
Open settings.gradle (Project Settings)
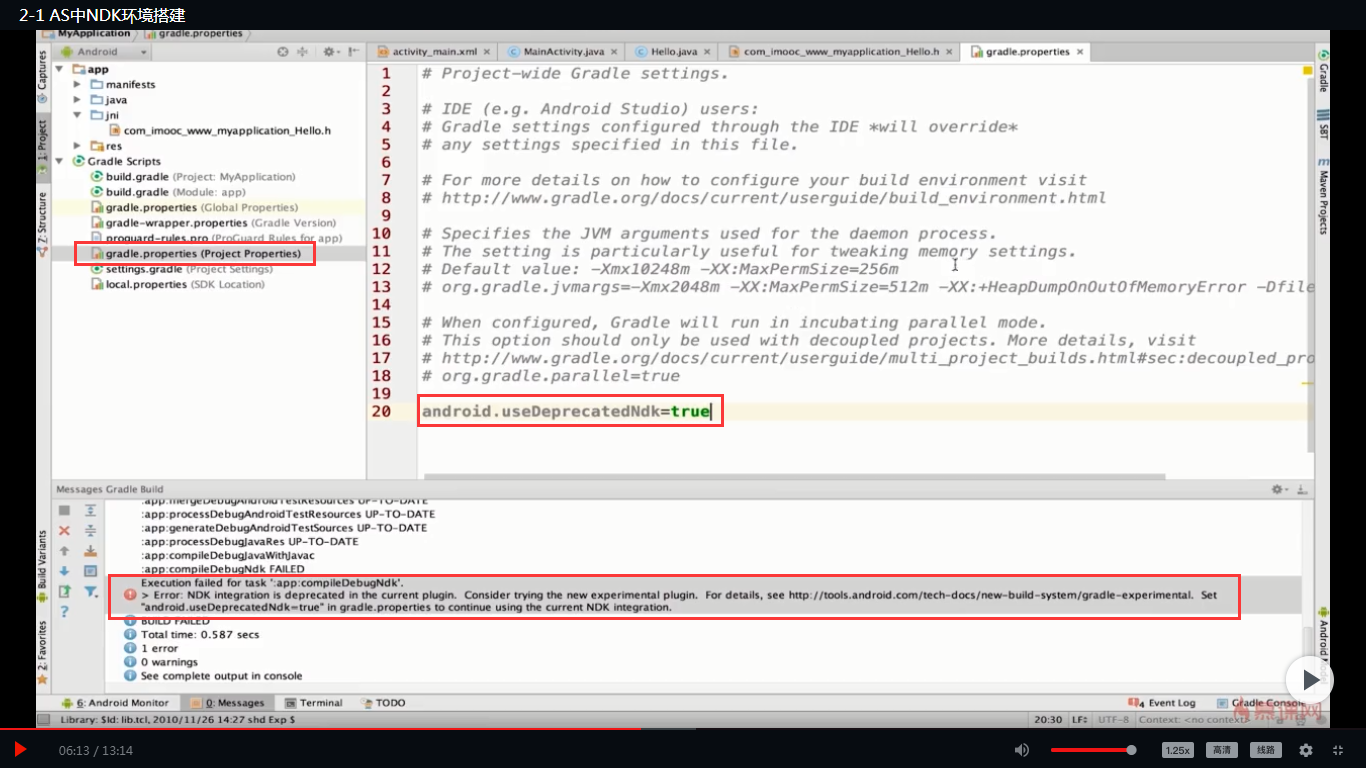[x=181, y=269]
